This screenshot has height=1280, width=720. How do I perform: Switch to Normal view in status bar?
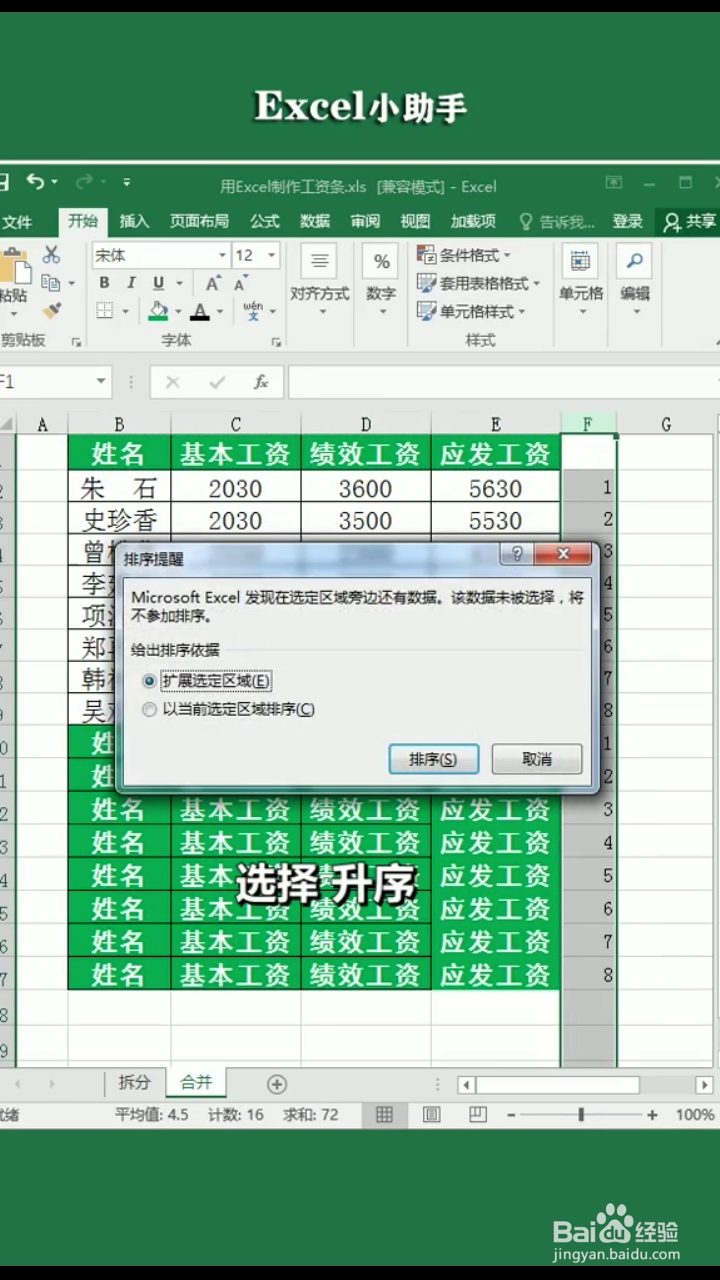(x=384, y=1114)
